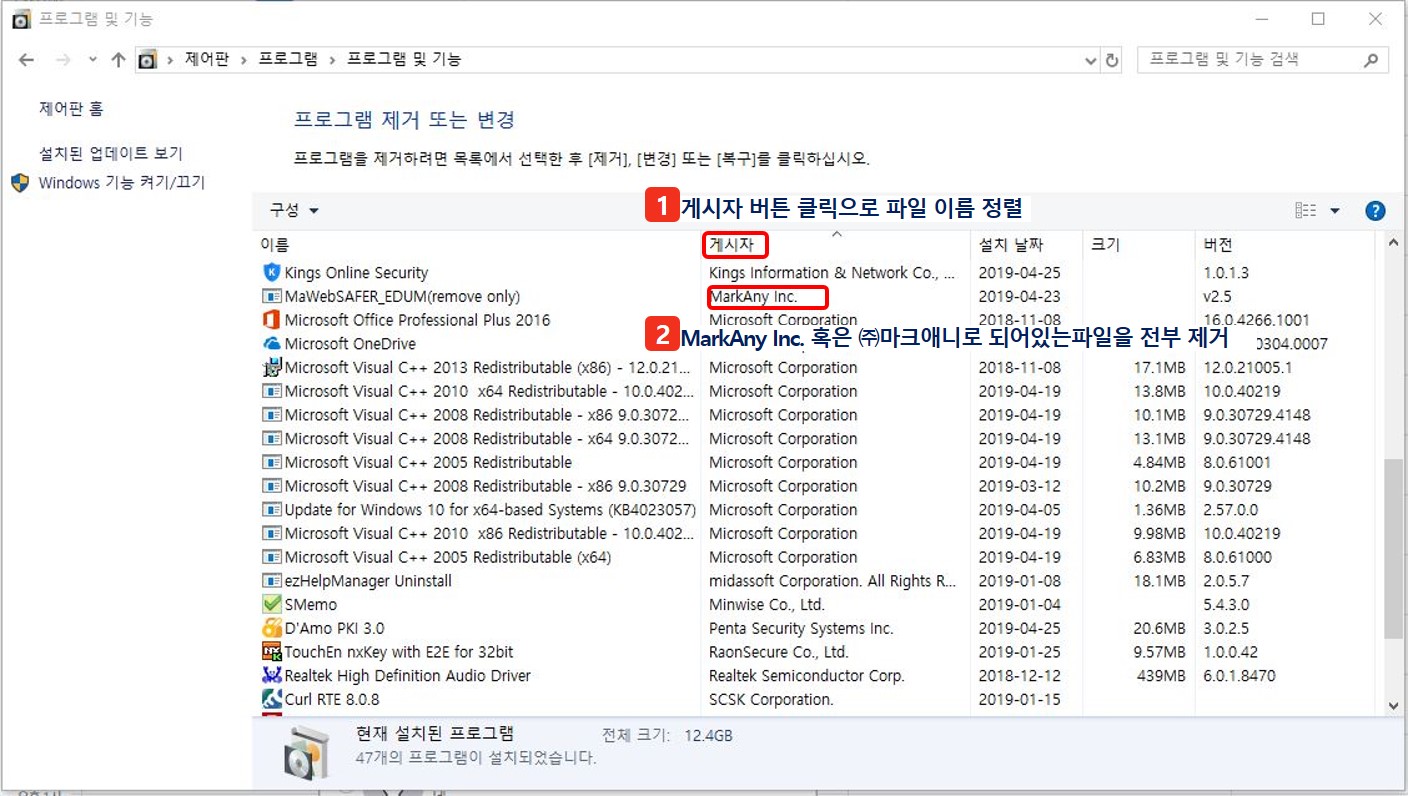Expand the chevron after 프로그램 breadcrumb
Screen dimensions: 1408x796
pyautogui.click(x=332, y=60)
